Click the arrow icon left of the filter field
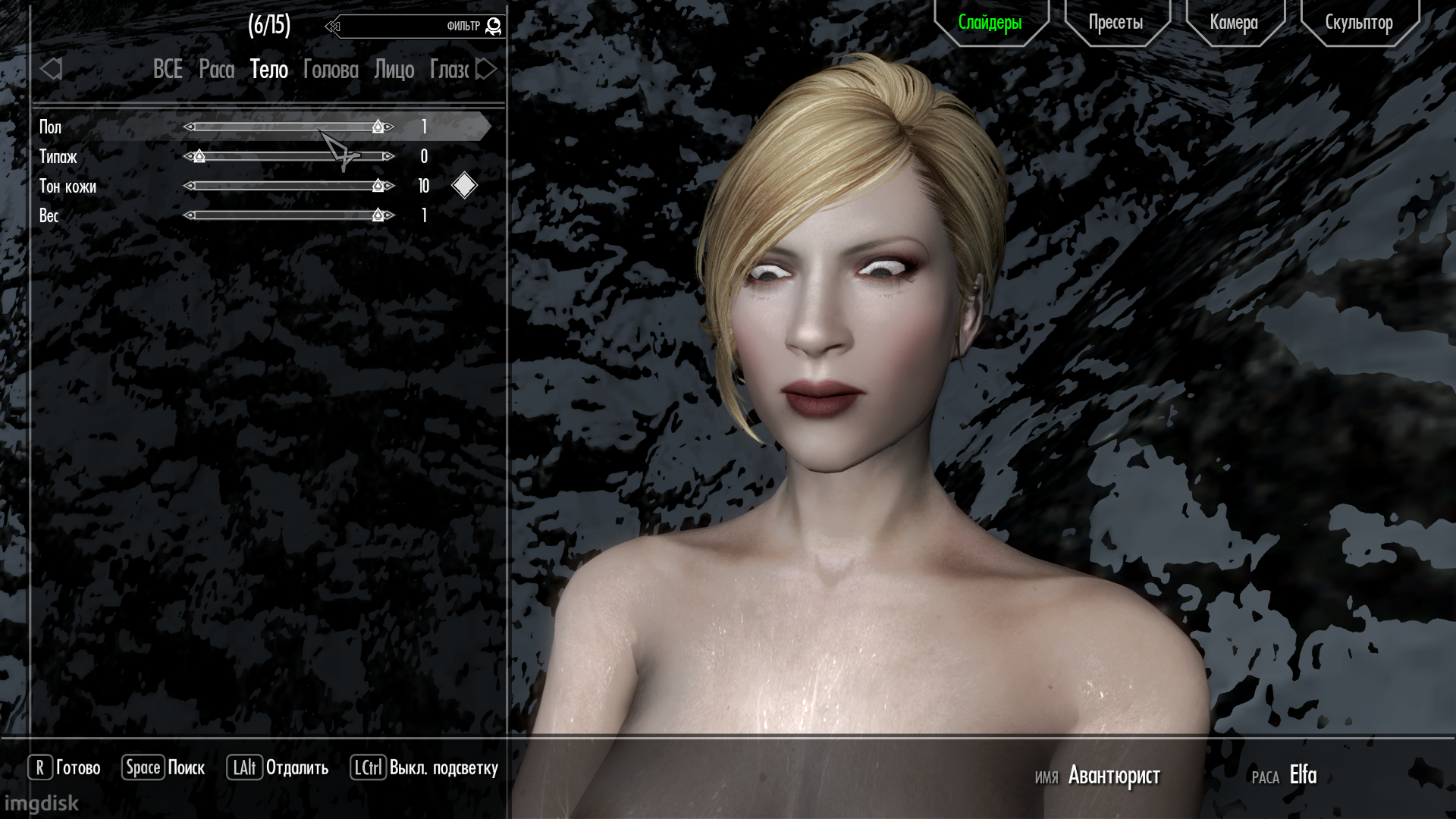 point(332,27)
